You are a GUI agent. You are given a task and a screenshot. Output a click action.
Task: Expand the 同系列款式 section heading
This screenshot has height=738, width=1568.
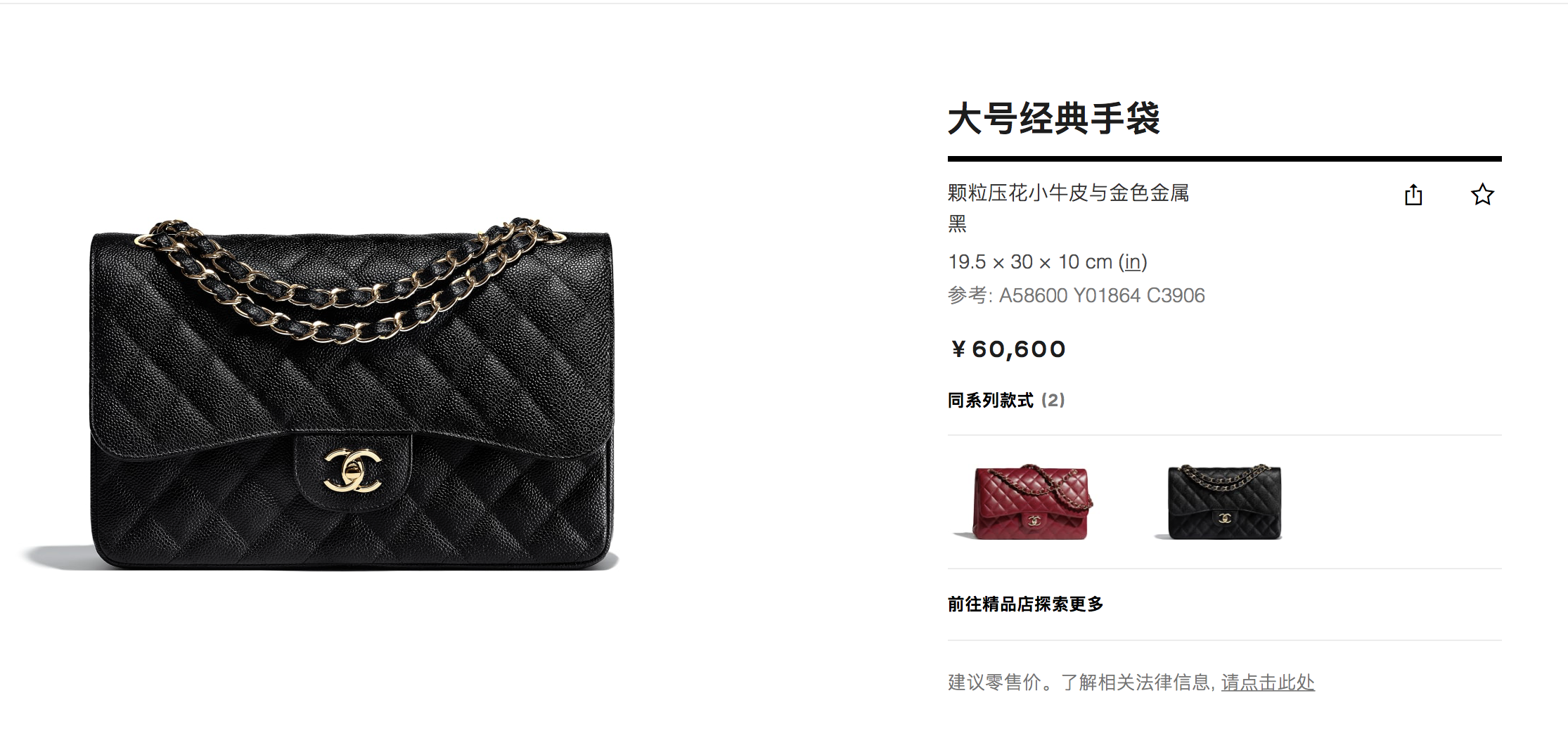tap(990, 401)
